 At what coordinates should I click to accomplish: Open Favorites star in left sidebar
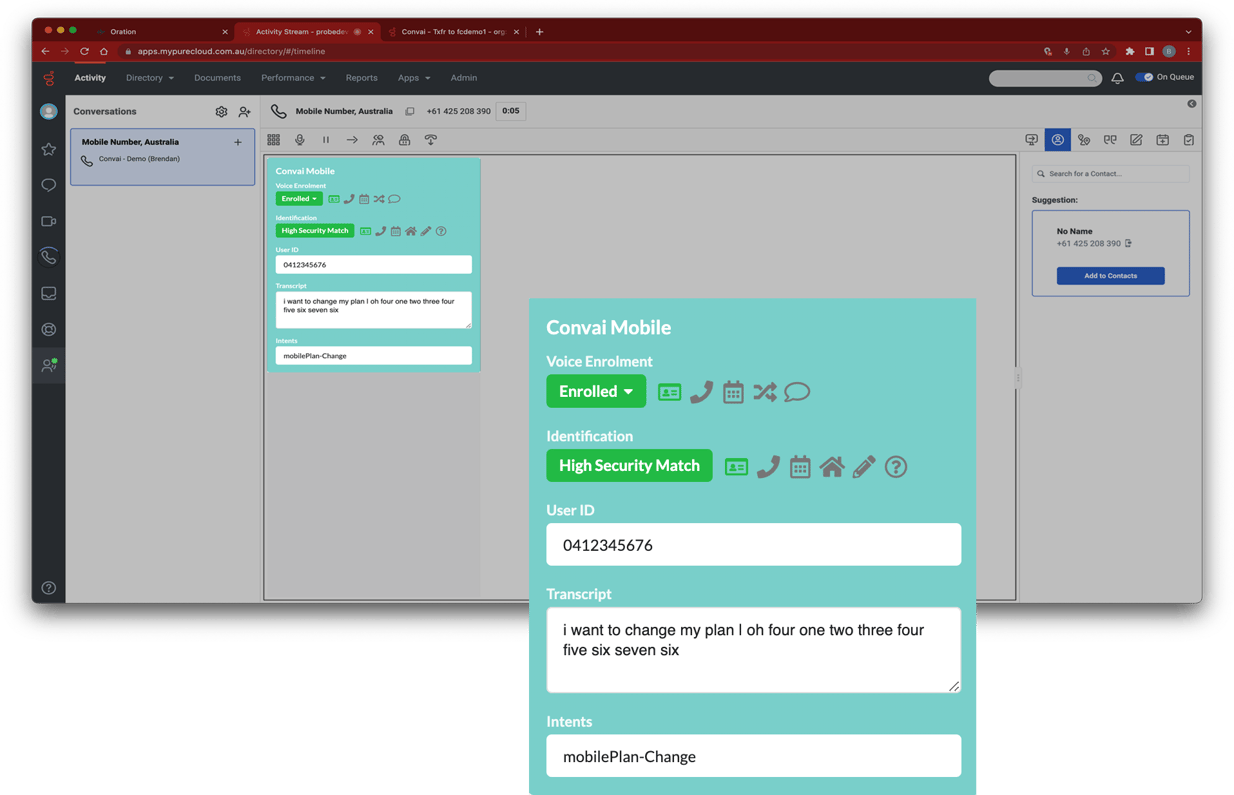point(49,149)
